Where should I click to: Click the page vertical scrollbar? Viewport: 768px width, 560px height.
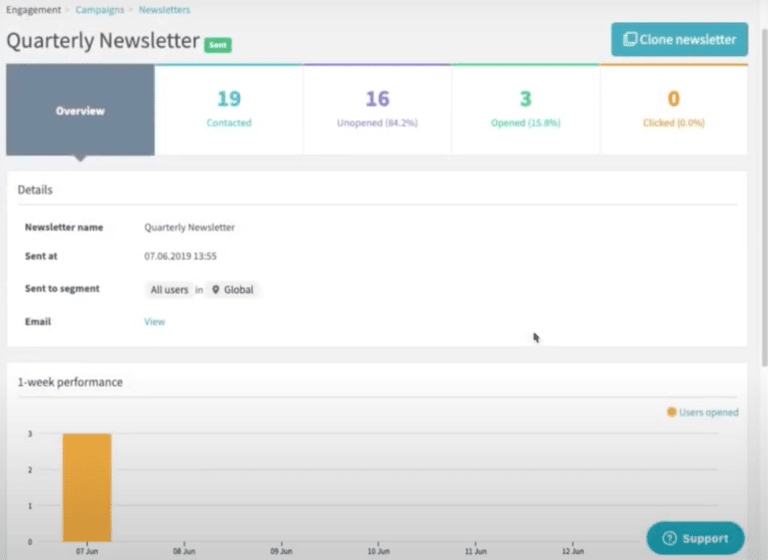[x=764, y=200]
